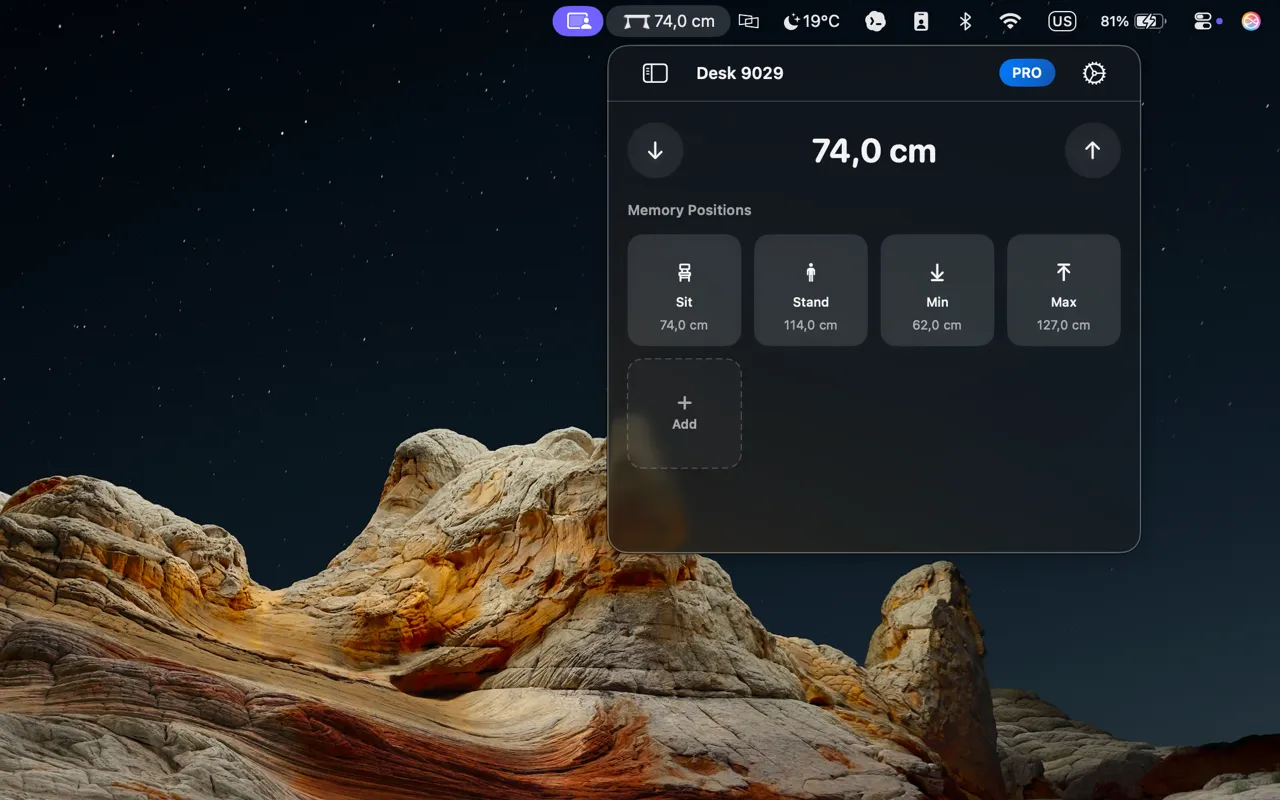Image resolution: width=1280 pixels, height=800 pixels.
Task: Open Control Center
Action: click(1203, 21)
